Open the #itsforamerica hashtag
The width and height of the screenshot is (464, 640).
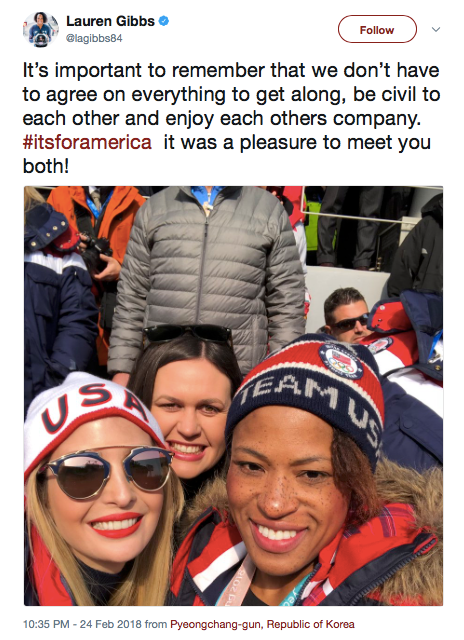87,142
